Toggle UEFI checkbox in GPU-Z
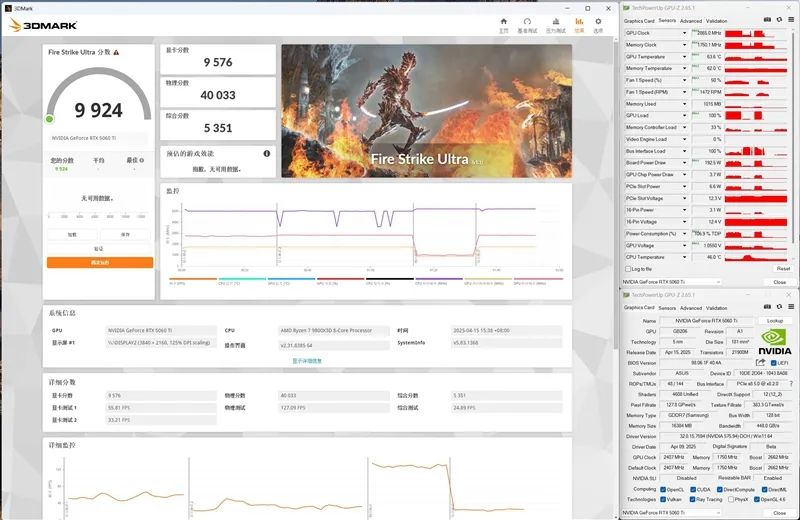Screen dimensions: 800x520 point(773,363)
